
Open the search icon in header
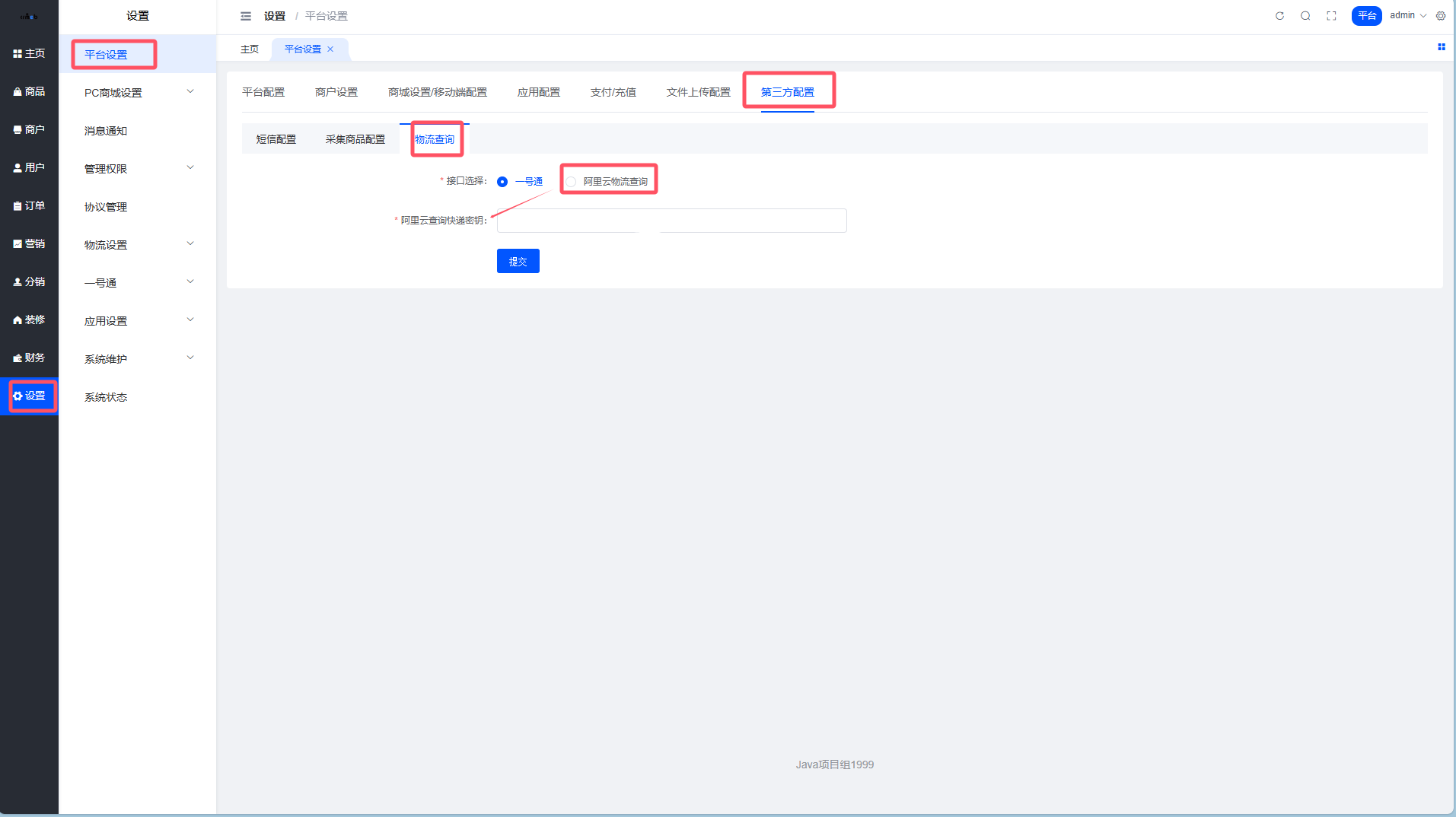1305,16
